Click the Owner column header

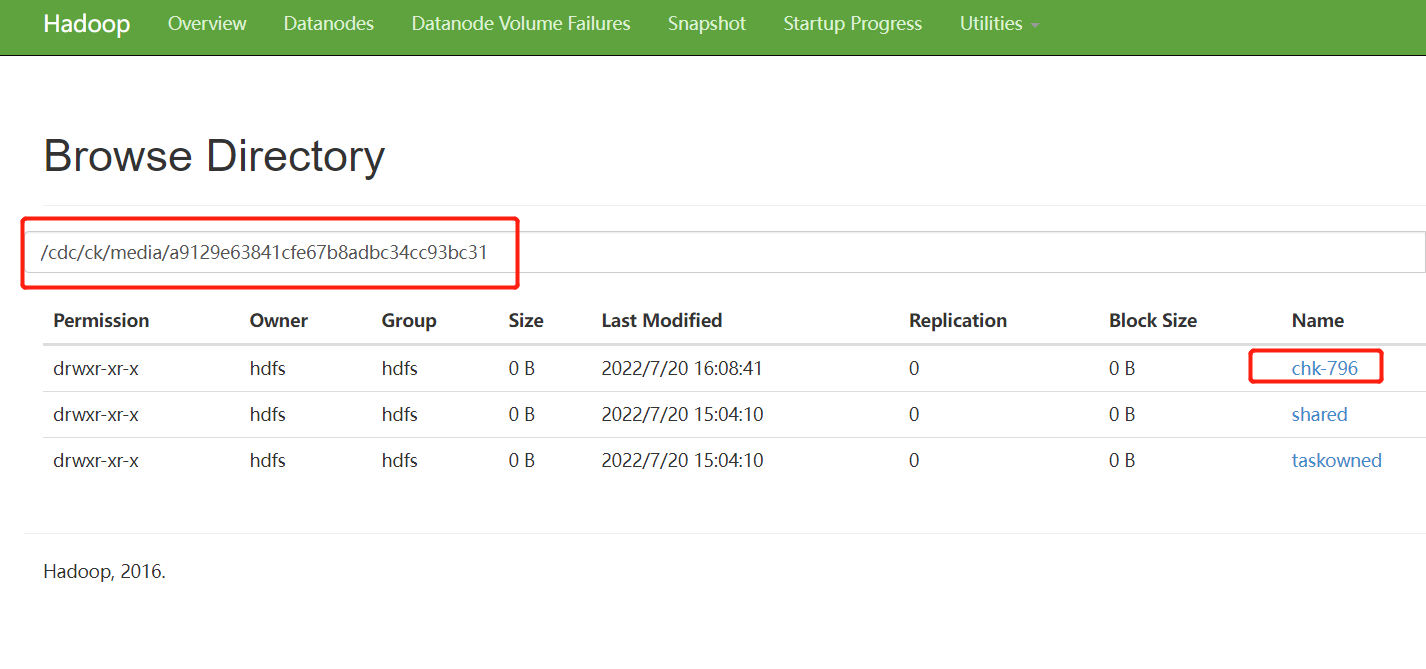(279, 320)
